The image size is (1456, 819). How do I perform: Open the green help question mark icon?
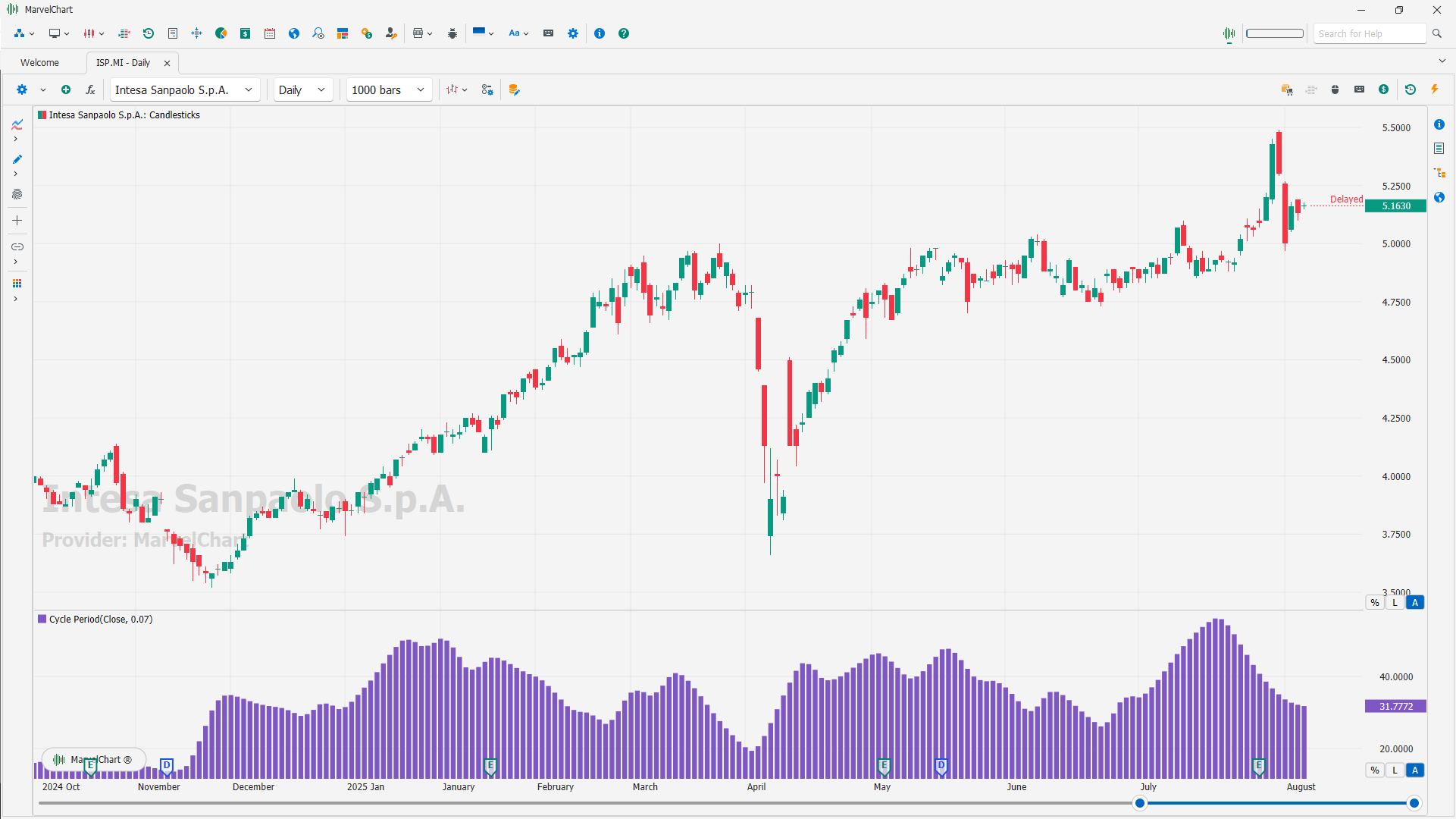(624, 33)
